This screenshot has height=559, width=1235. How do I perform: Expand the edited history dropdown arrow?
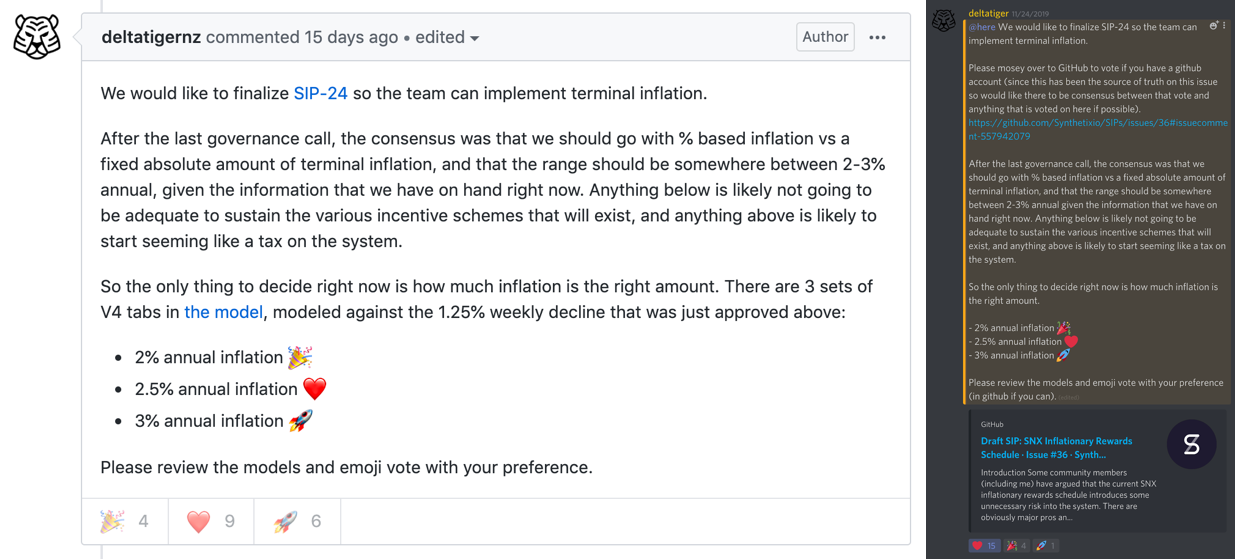point(475,39)
